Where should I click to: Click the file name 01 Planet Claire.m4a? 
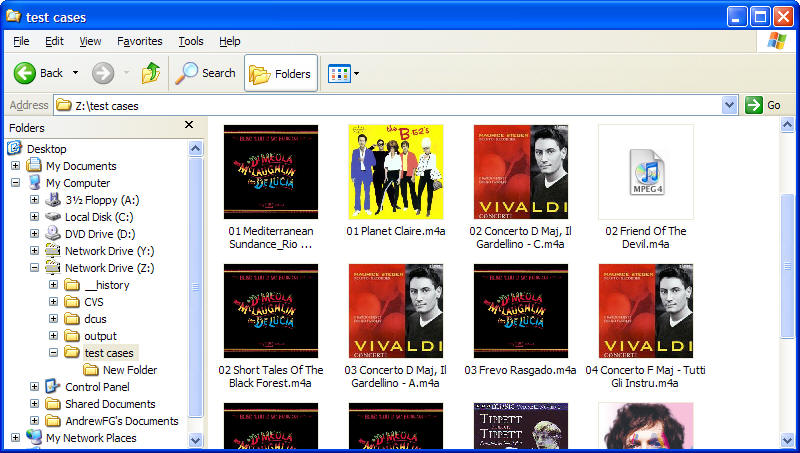point(396,231)
